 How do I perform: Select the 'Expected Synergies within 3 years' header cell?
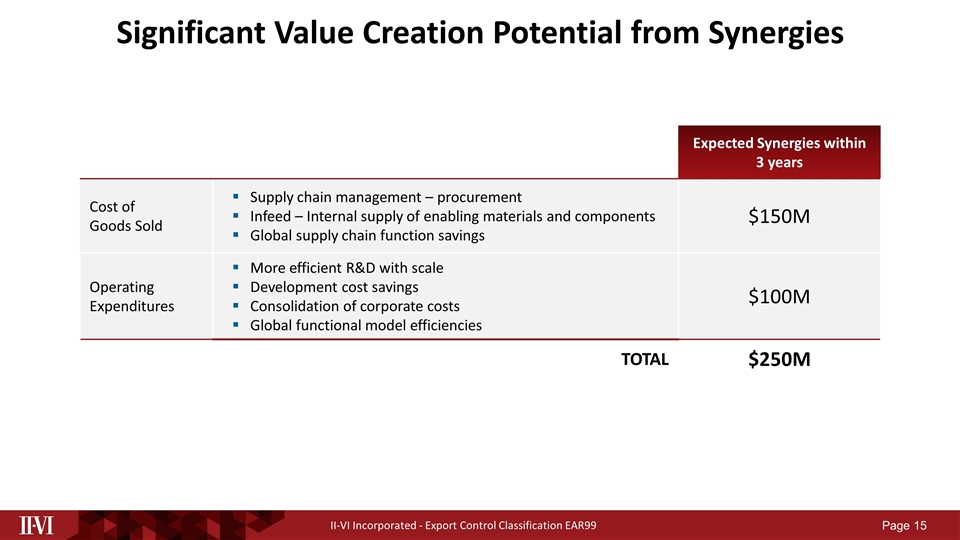pos(779,152)
